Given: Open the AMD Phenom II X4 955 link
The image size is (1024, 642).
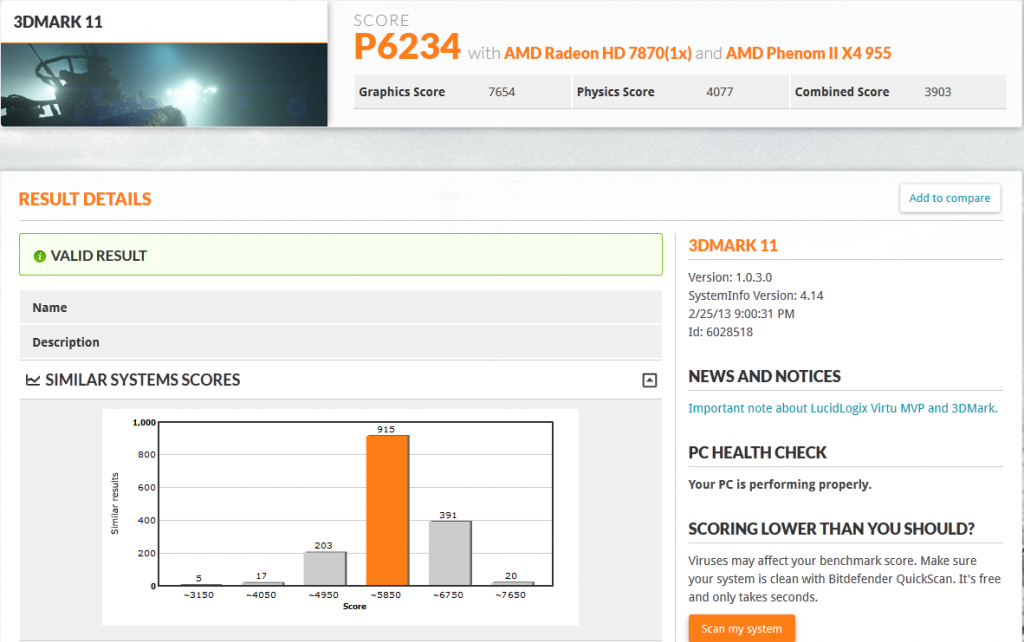Looking at the screenshot, I should pos(808,53).
